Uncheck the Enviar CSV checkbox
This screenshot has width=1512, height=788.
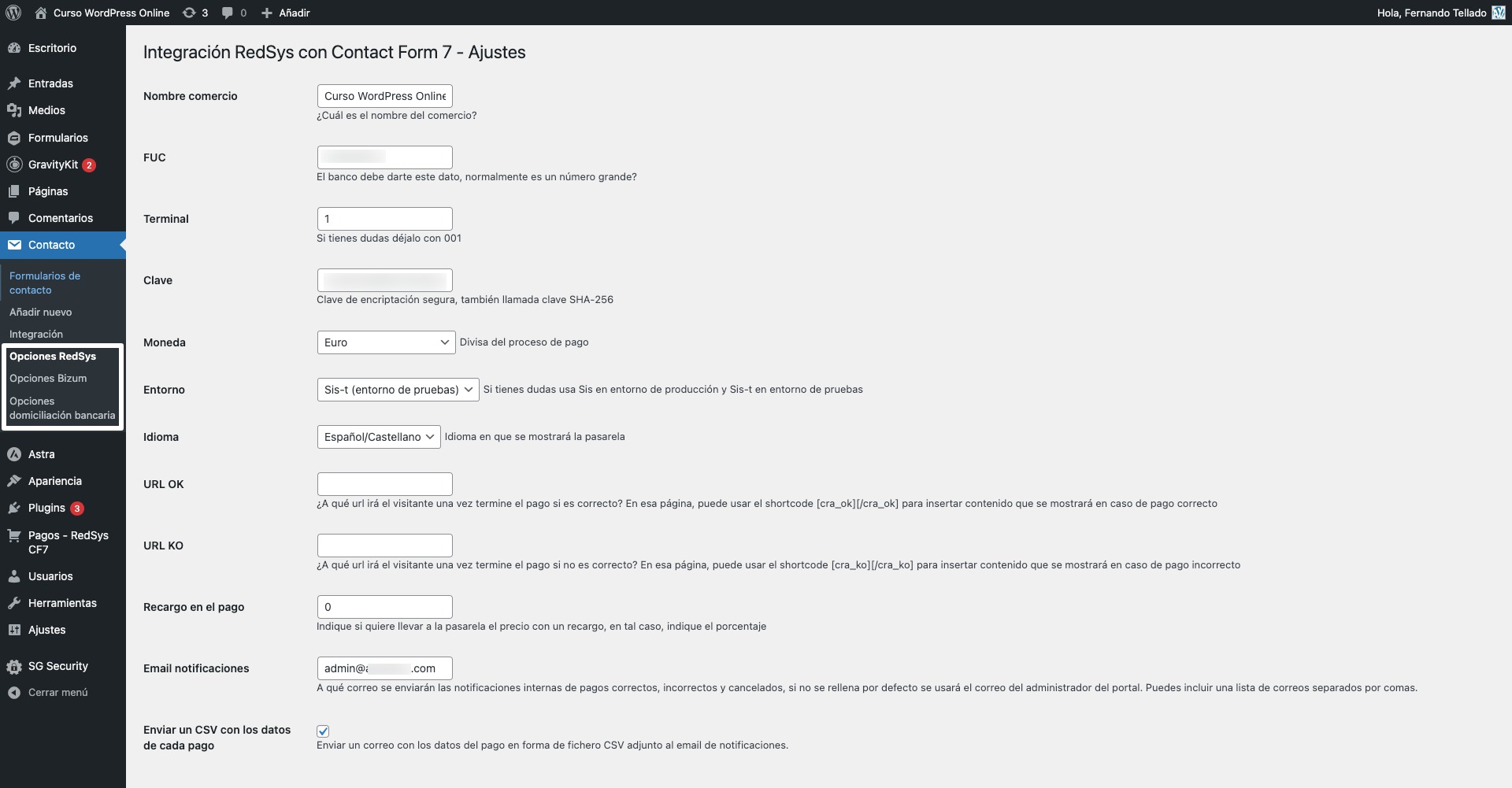point(323,731)
